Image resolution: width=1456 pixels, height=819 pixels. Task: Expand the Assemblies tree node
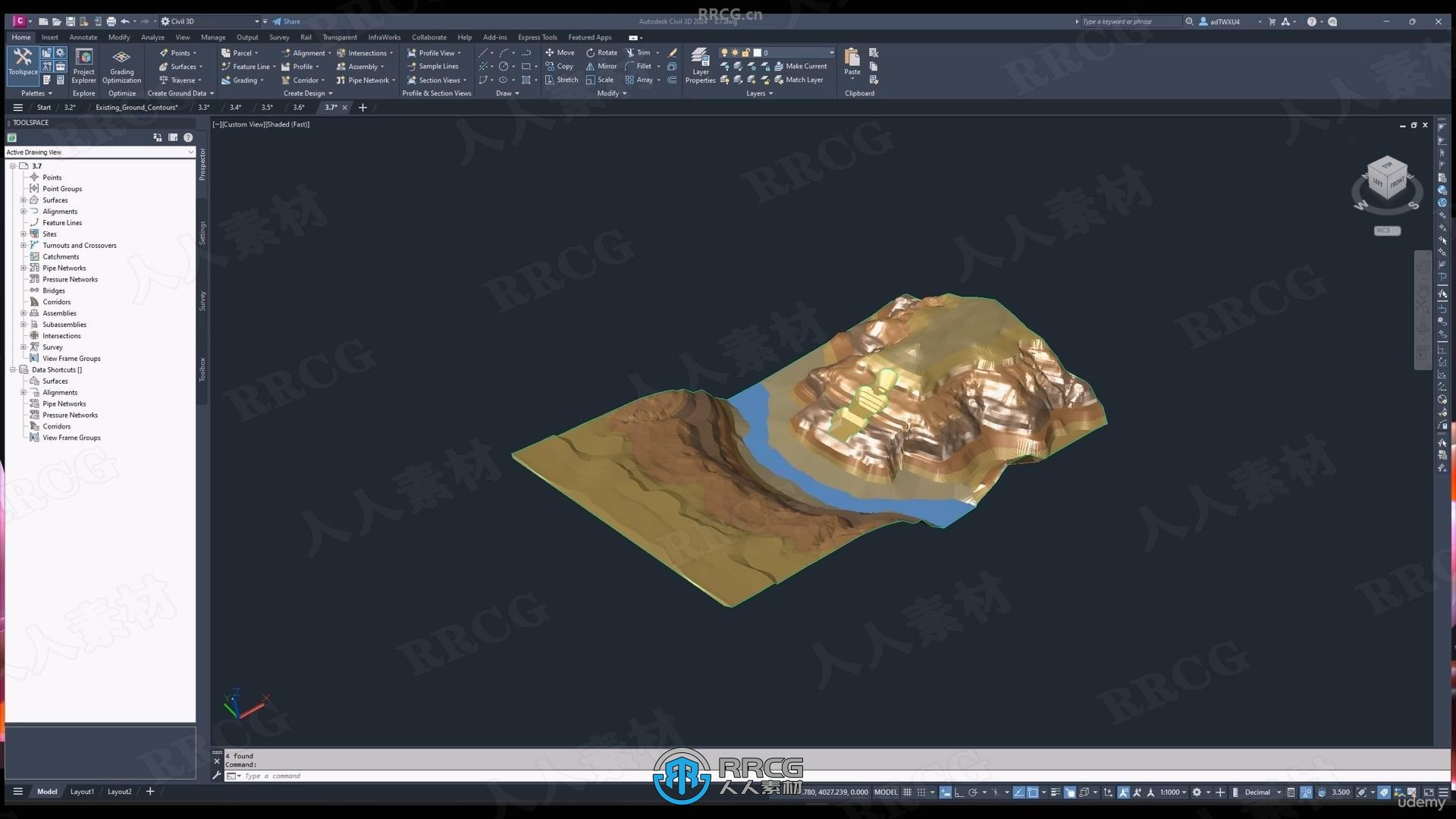tap(24, 313)
